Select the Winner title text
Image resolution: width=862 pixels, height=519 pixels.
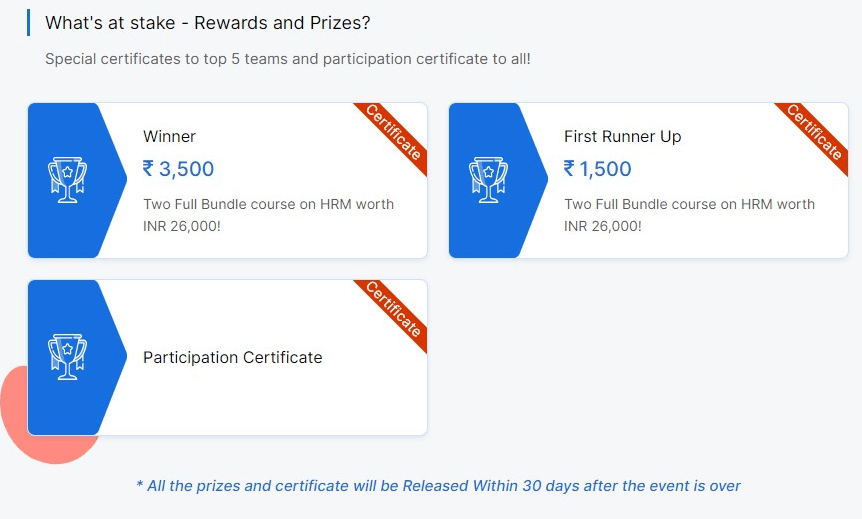pyautogui.click(x=169, y=136)
